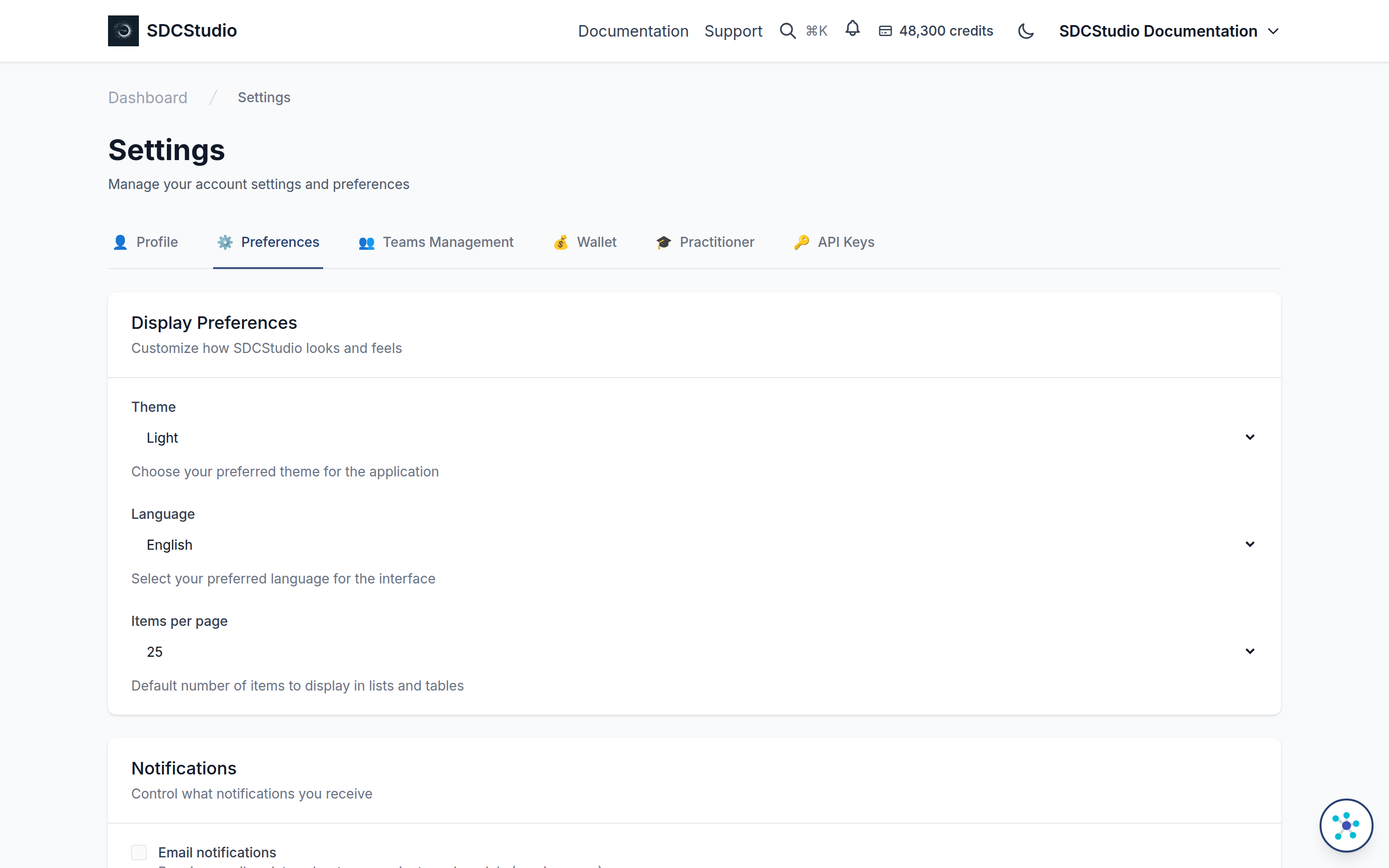Click the Settings breadcrumb text

(x=264, y=97)
